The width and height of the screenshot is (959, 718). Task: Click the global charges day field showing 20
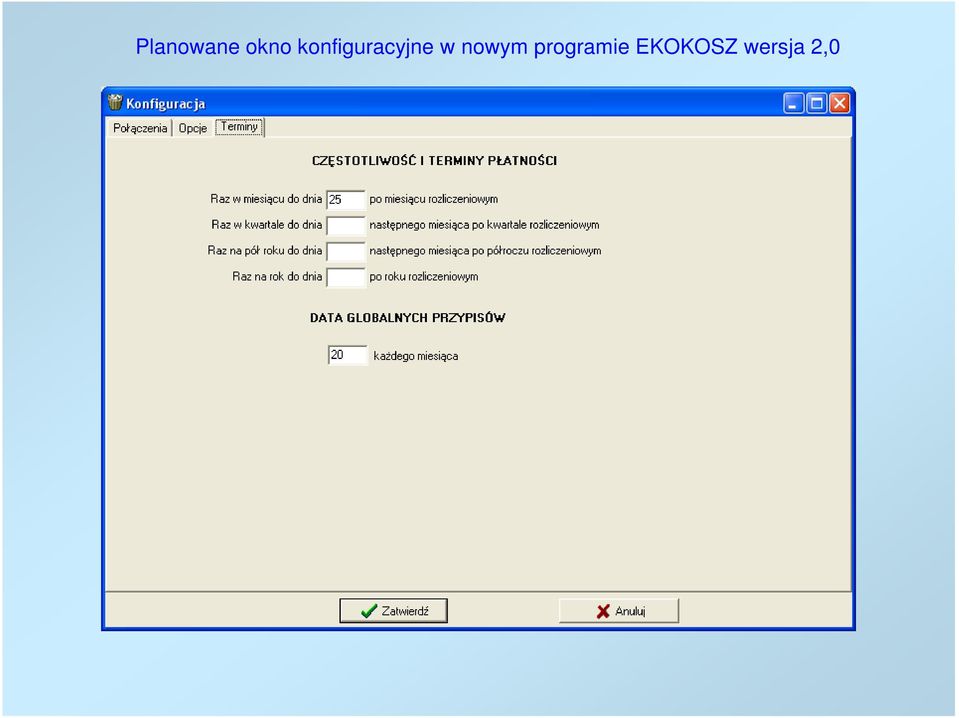[347, 355]
